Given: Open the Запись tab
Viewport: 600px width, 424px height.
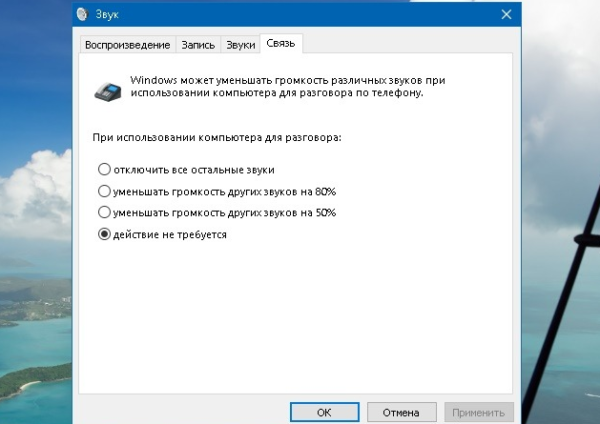Looking at the screenshot, I should click(199, 44).
